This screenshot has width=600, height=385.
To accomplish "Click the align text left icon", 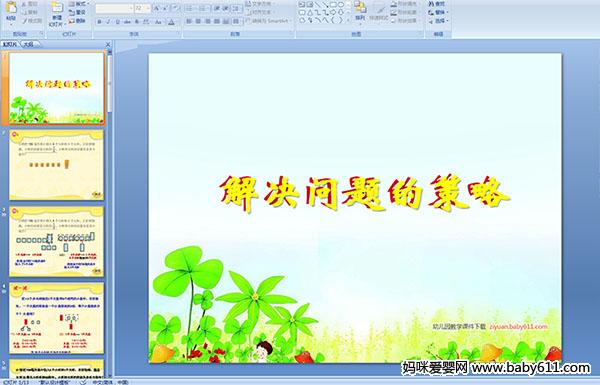I will point(189,21).
